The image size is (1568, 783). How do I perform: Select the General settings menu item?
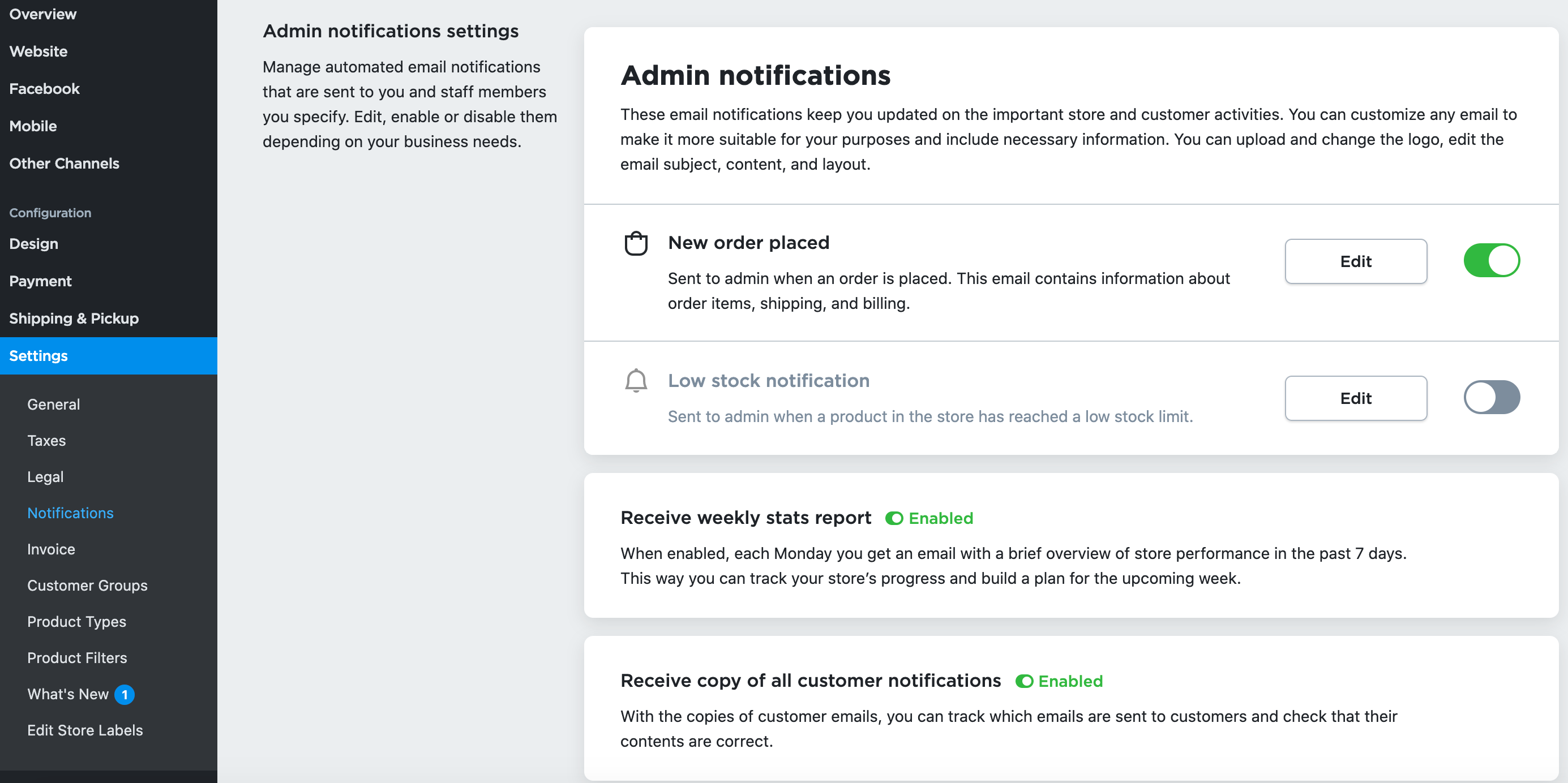[x=53, y=404]
